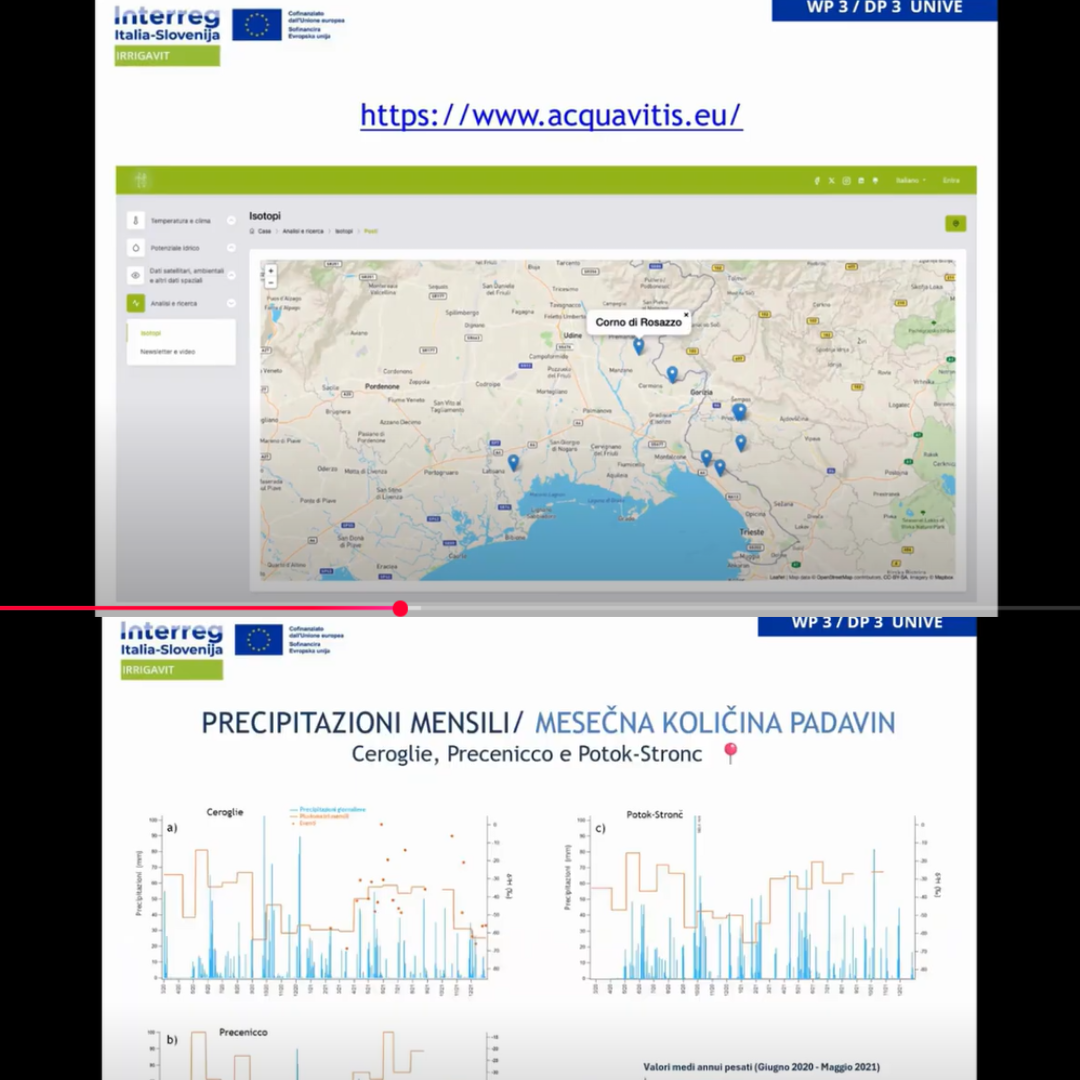Collapse the Analisi e ricerca section
The width and height of the screenshot is (1080, 1080).
tap(231, 303)
